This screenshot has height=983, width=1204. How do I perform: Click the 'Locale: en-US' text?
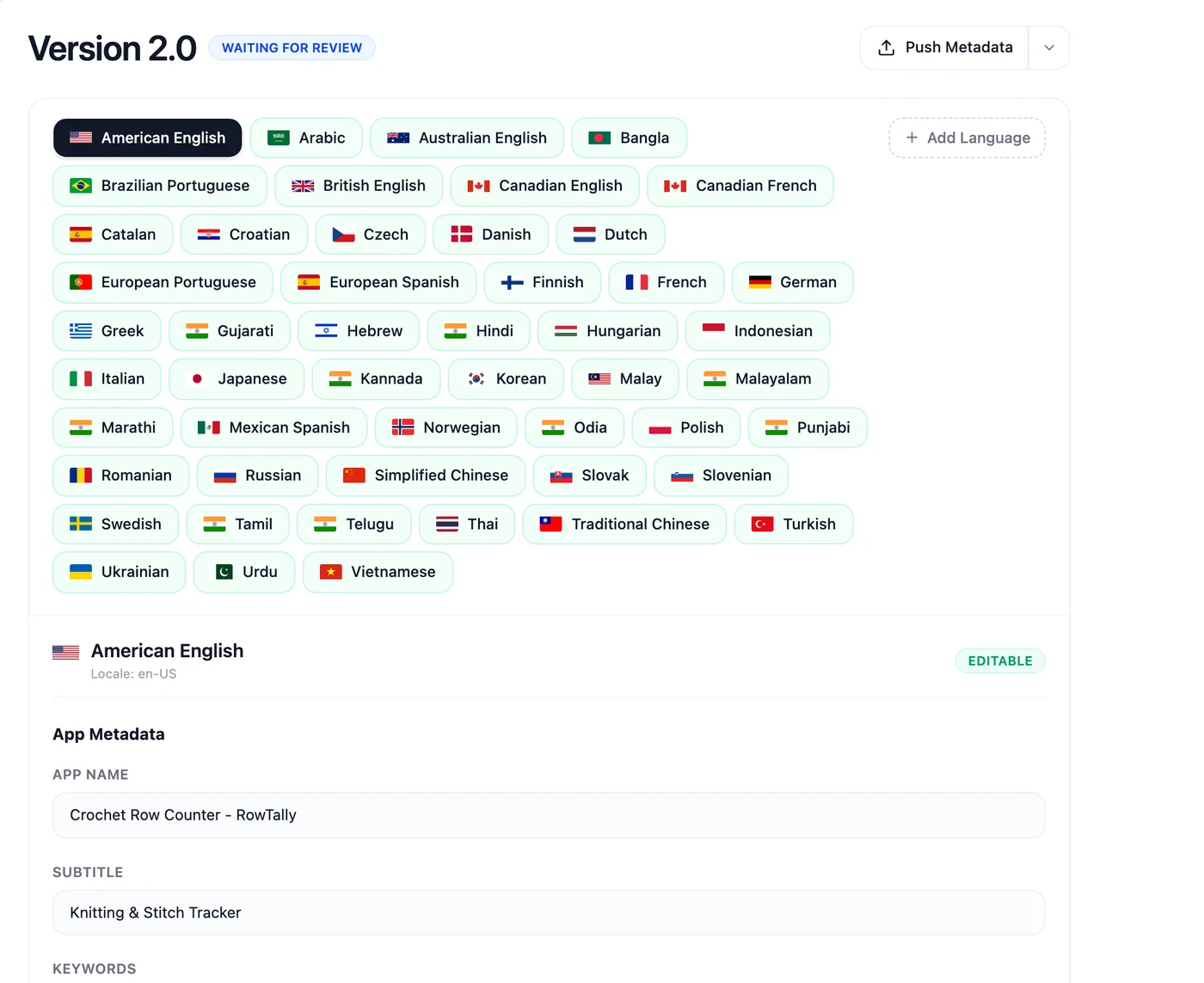pos(133,674)
